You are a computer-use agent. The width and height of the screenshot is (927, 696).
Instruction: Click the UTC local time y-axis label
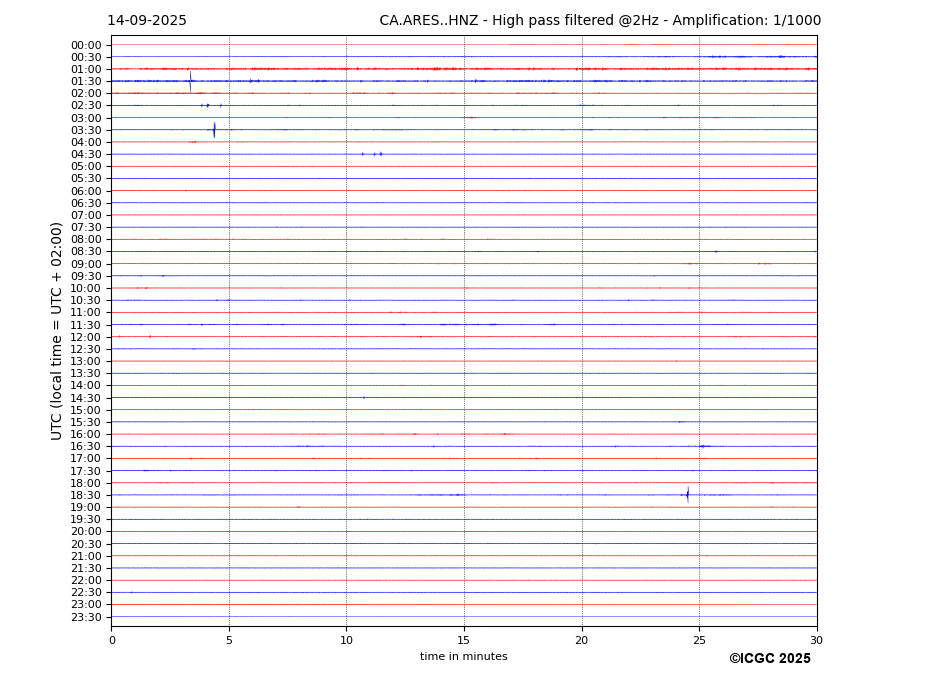56,331
